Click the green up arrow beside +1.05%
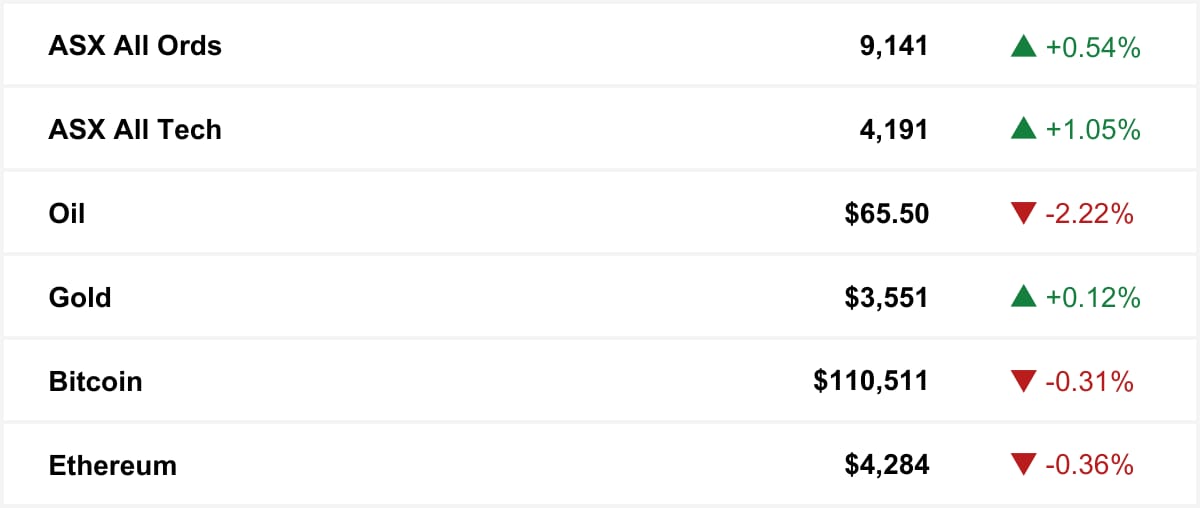Image resolution: width=1200 pixels, height=508 pixels. coord(1023,129)
